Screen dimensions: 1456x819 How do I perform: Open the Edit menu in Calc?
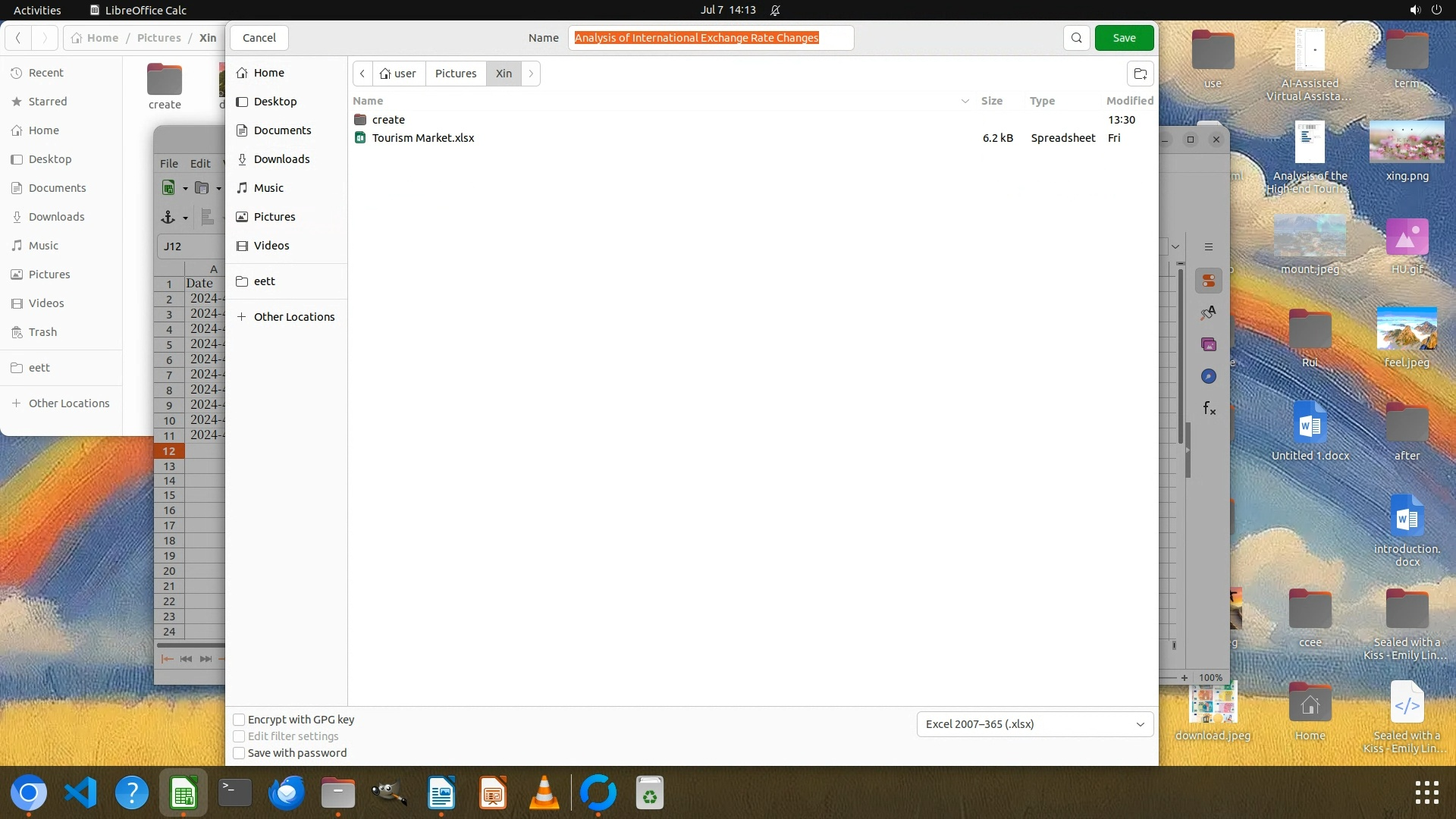(x=200, y=163)
